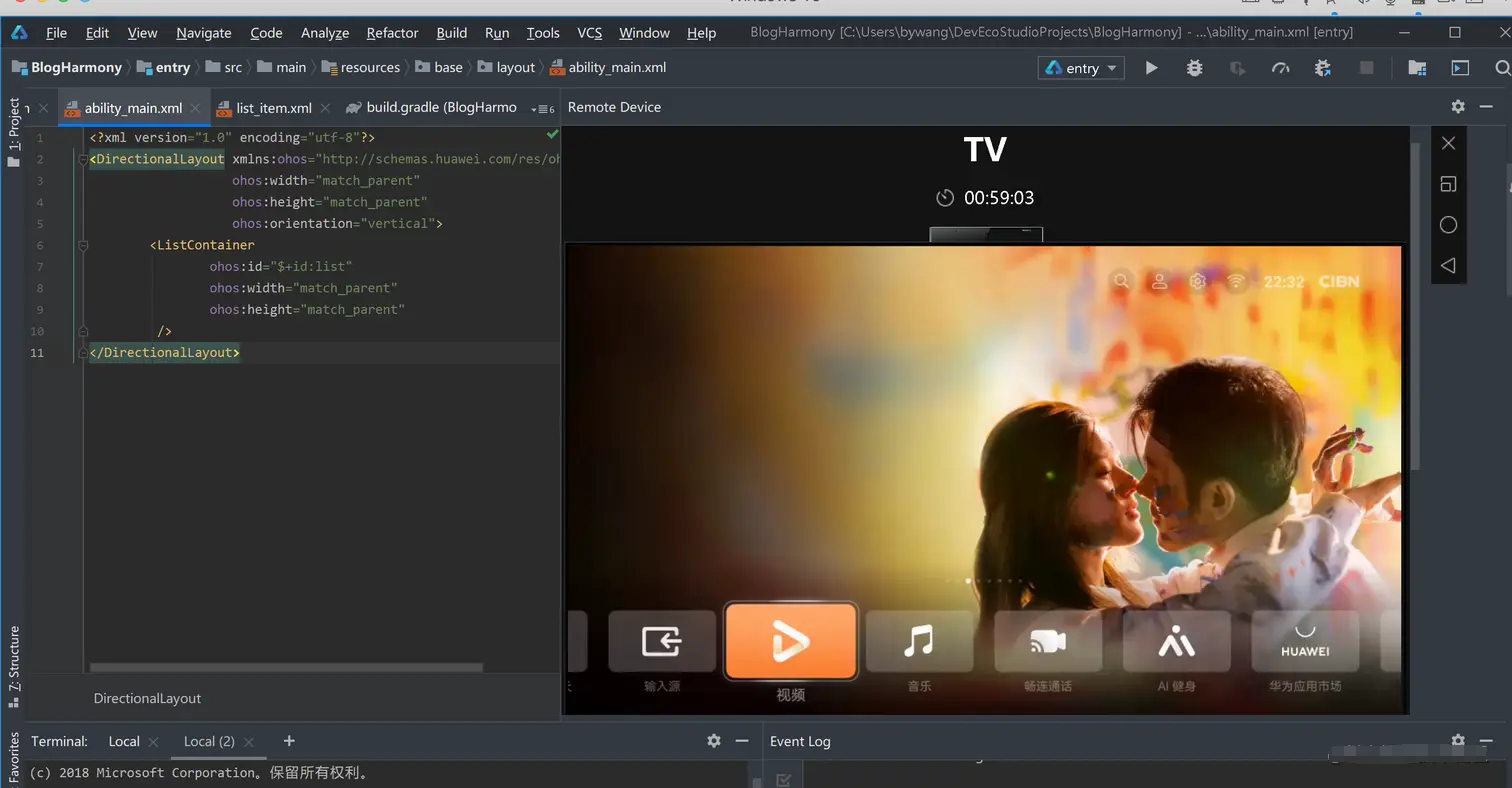Click resources folder in breadcrumb

[360, 68]
